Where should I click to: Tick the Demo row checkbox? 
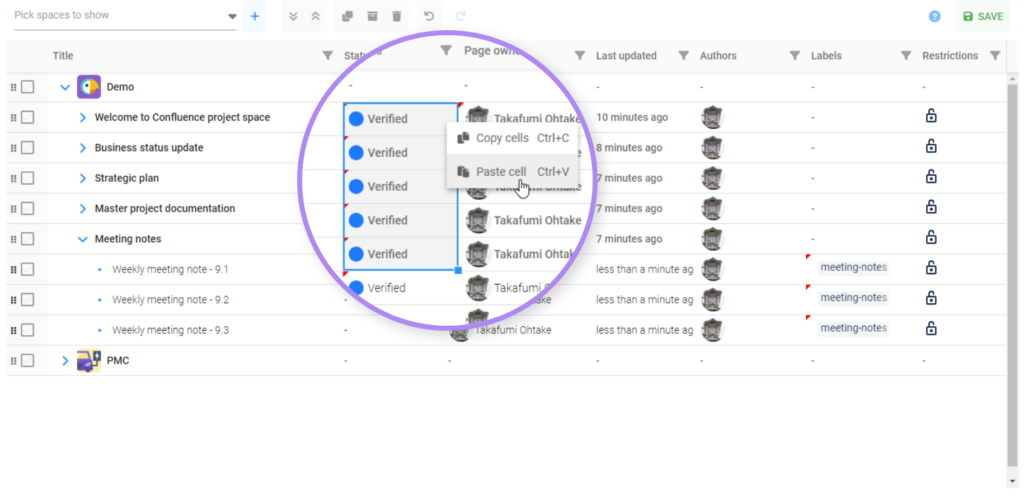point(27,87)
